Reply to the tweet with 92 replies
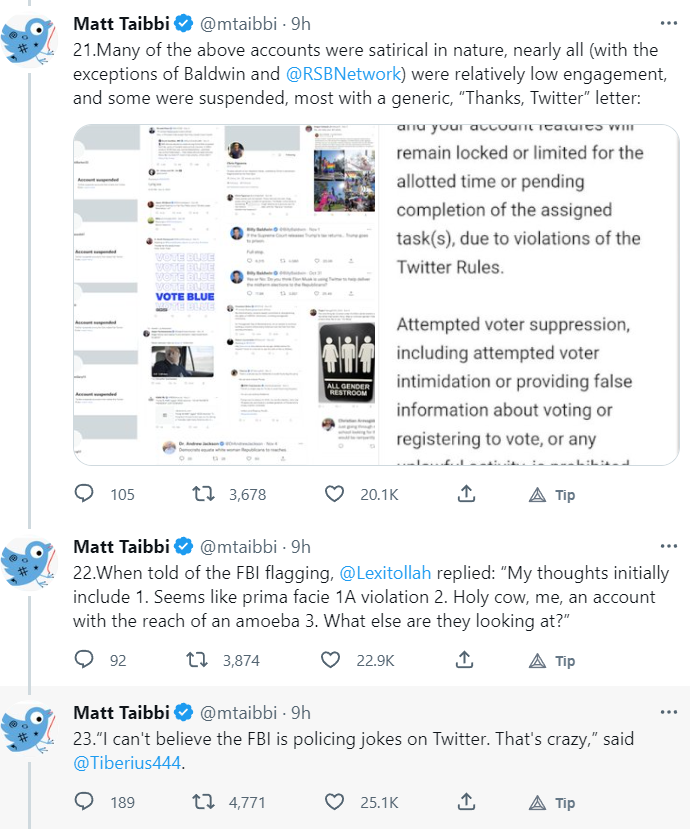The width and height of the screenshot is (690, 829). [85, 660]
